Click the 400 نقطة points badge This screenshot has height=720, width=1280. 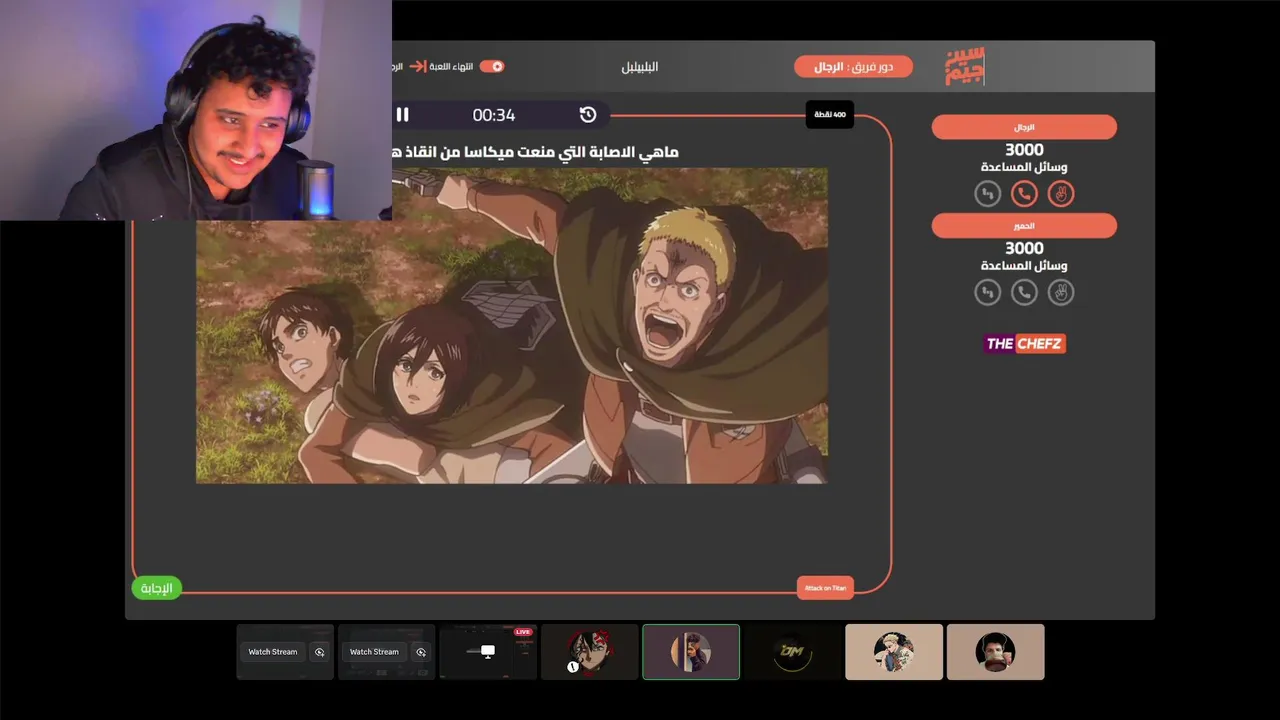pyautogui.click(x=830, y=115)
